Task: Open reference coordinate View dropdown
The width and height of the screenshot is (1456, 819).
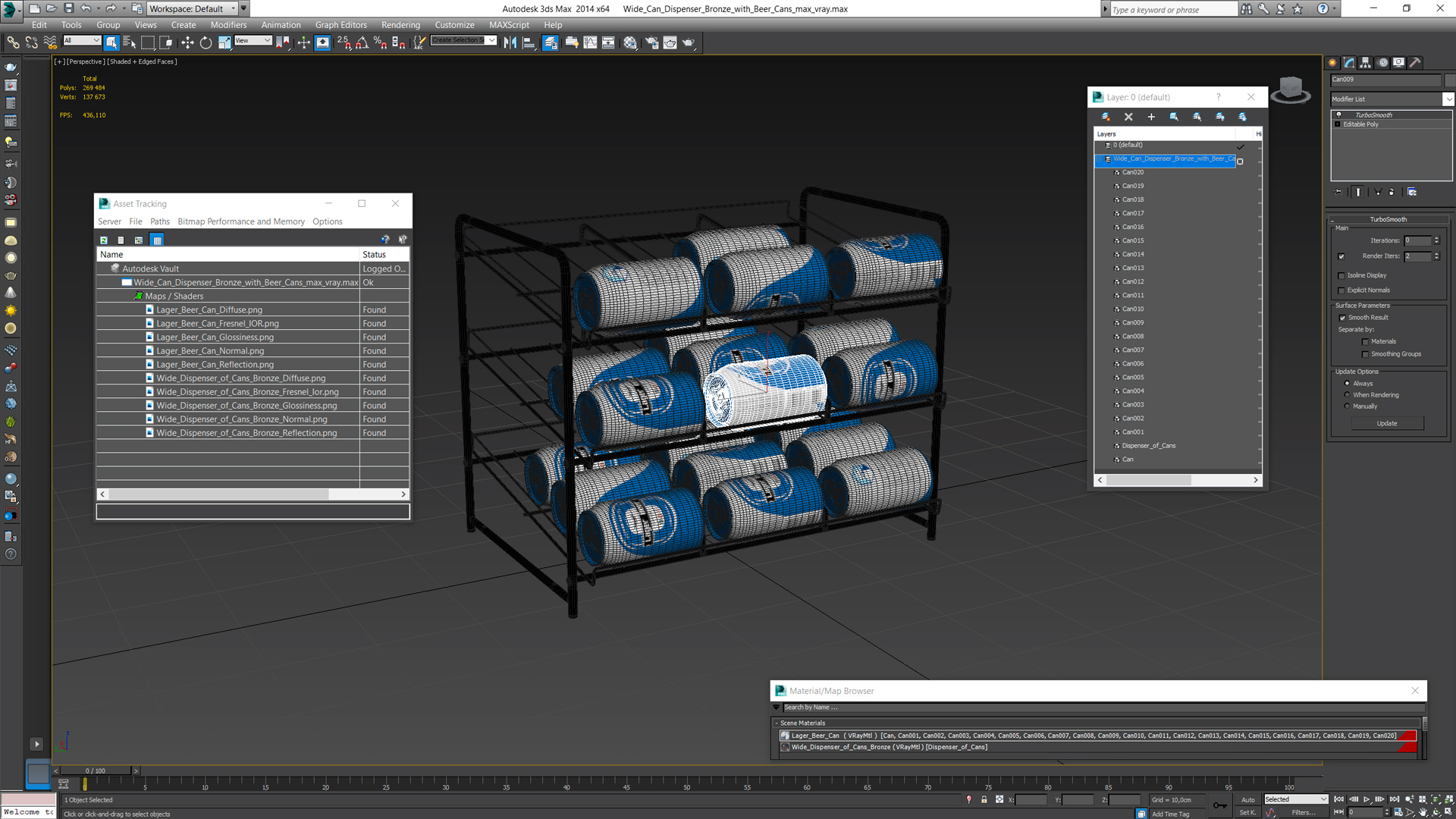Action: coord(253,41)
